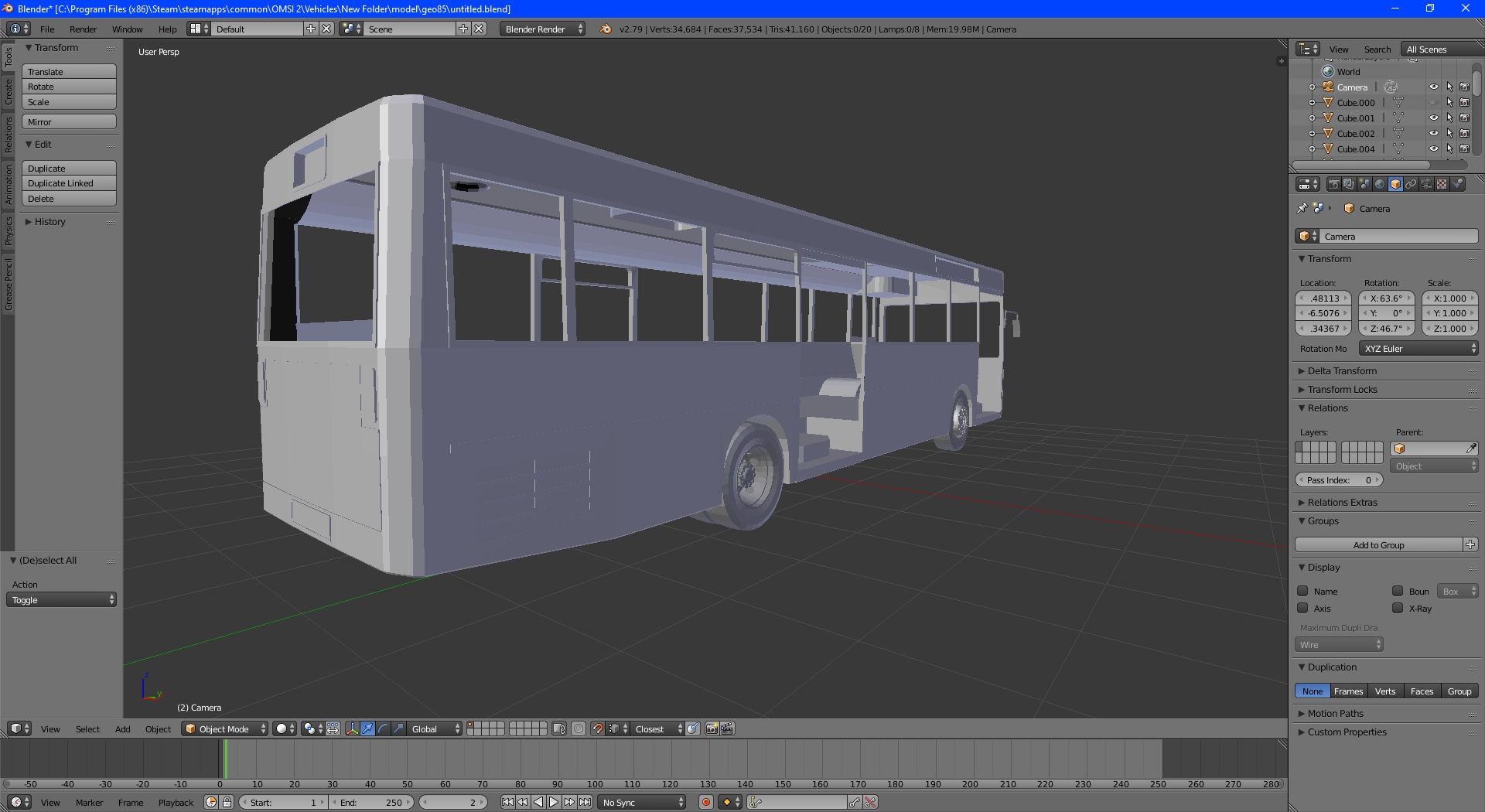Viewport: 1485px width, 812px height.
Task: Expand the Delta Transform section
Action: pyautogui.click(x=1342, y=371)
